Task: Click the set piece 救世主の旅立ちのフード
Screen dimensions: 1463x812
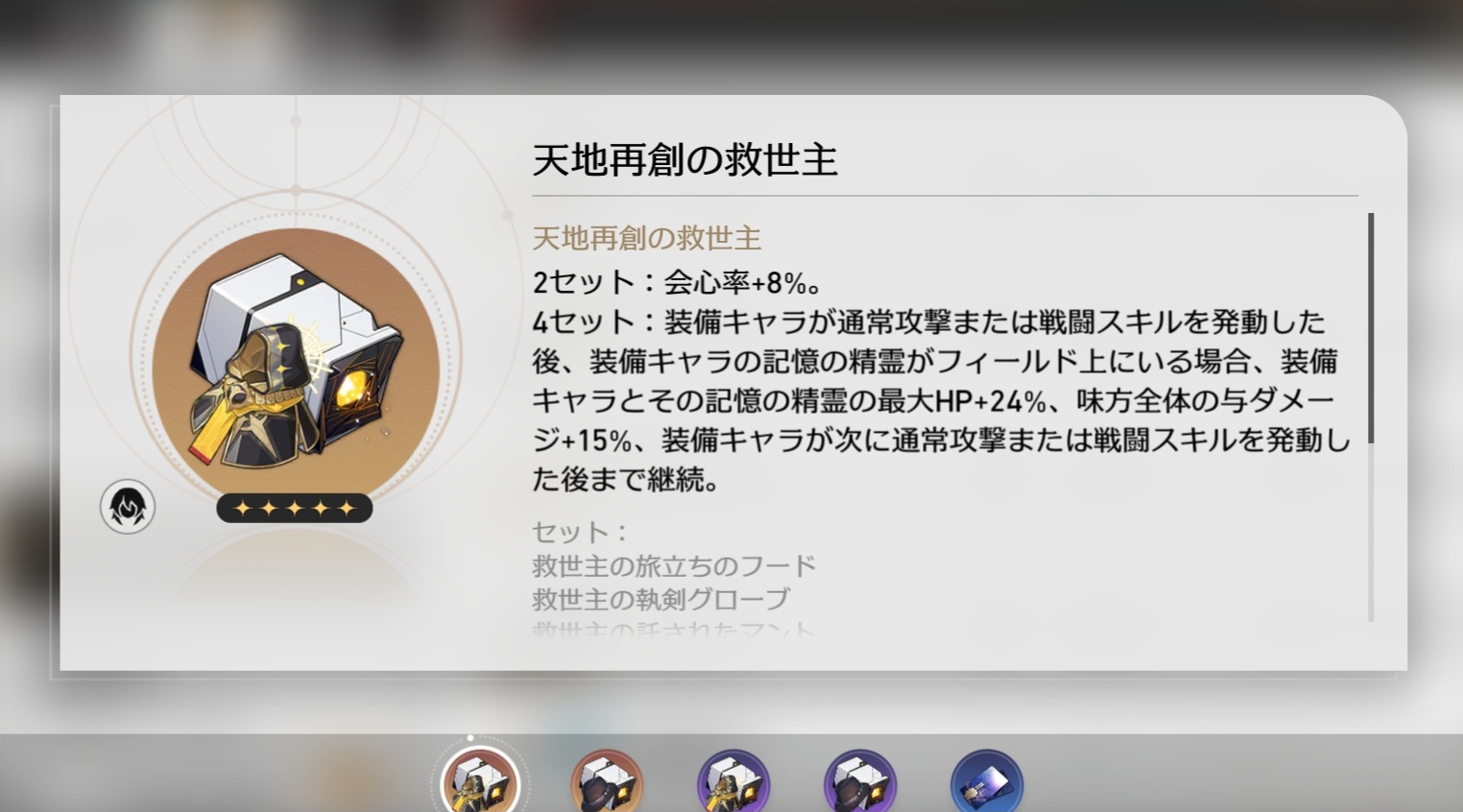Action: coord(673,565)
